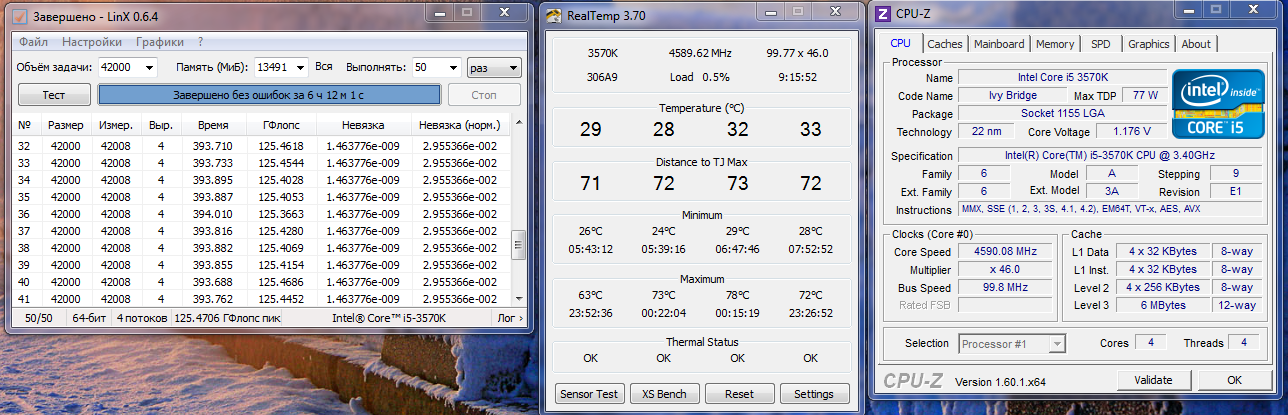Click the Core Speed 4590.08 MHz field
Image resolution: width=1288 pixels, height=415 pixels.
coord(1005,252)
